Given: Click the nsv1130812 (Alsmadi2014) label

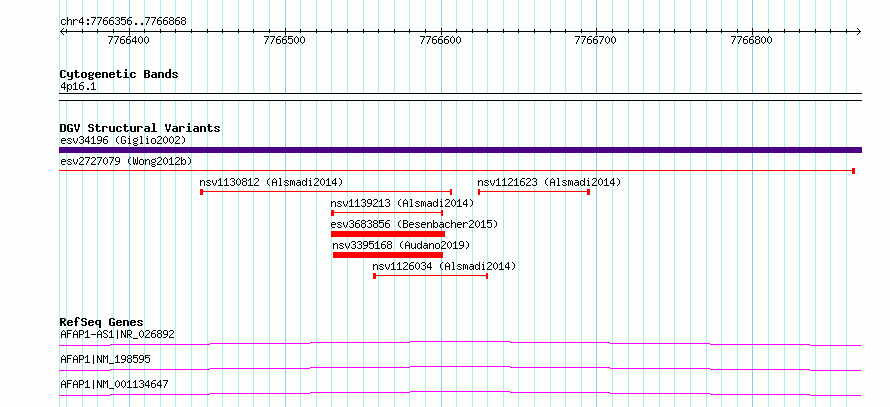Looking at the screenshot, I should [271, 182].
